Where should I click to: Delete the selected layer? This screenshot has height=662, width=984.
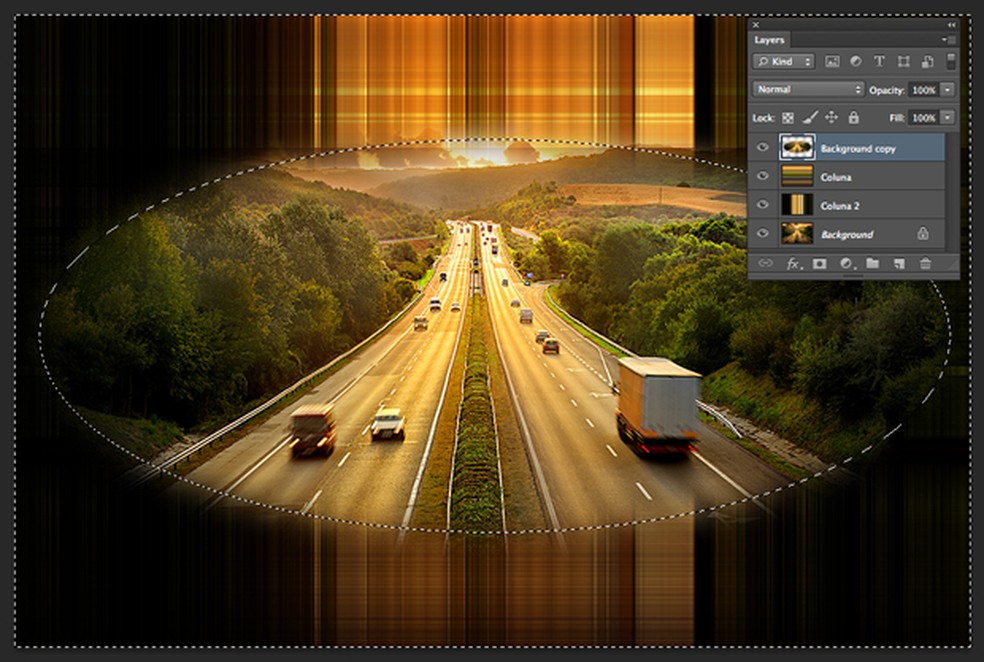(925, 264)
